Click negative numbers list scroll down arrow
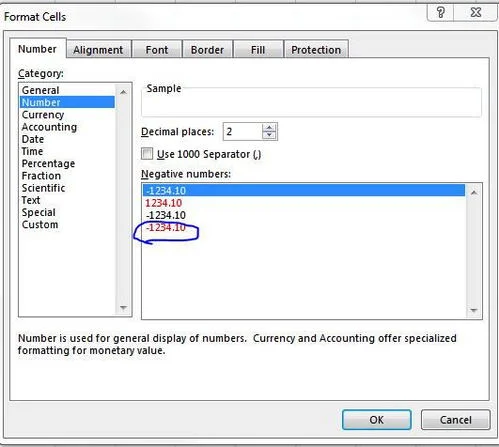 click(x=474, y=310)
